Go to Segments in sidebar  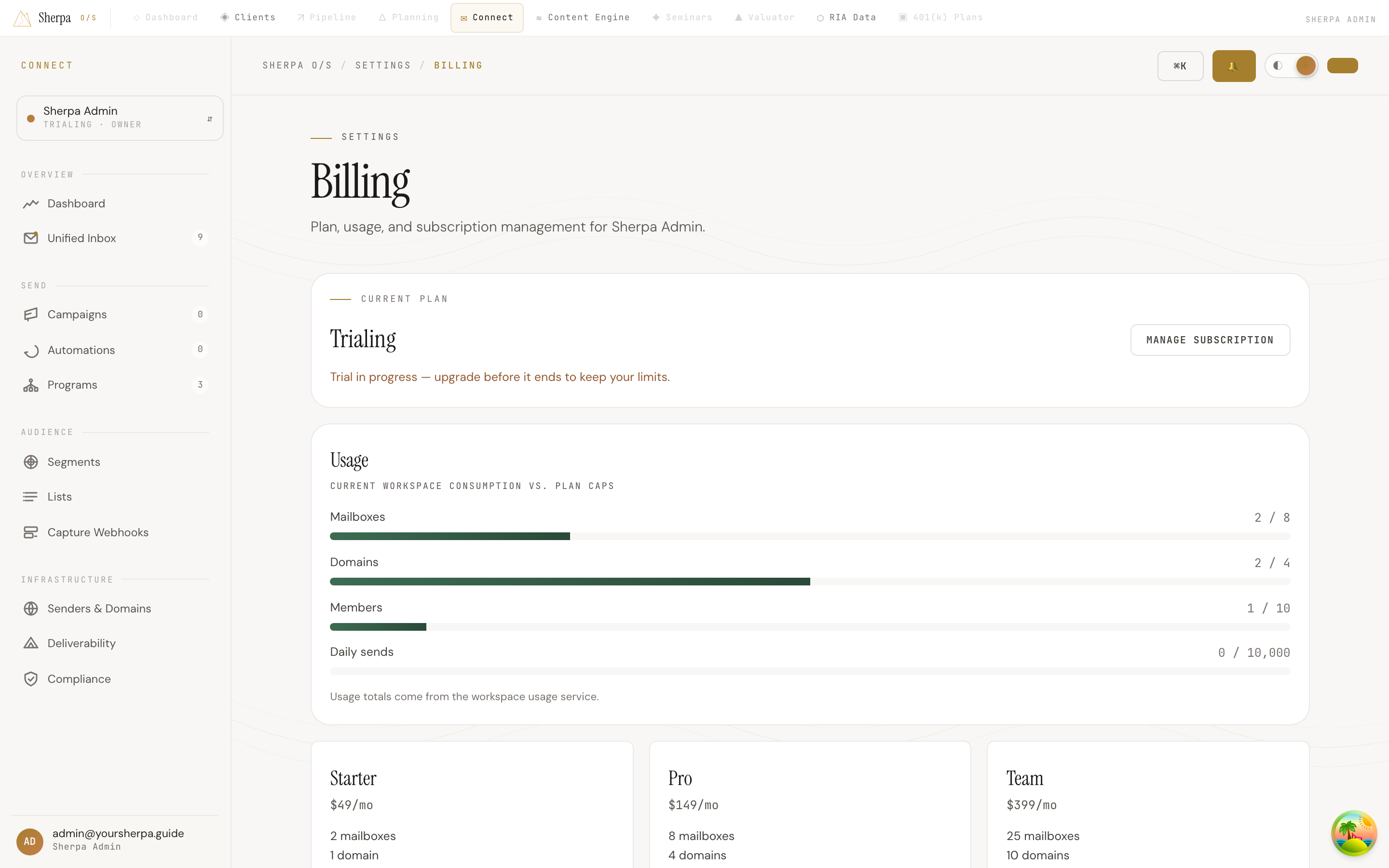[115, 462]
